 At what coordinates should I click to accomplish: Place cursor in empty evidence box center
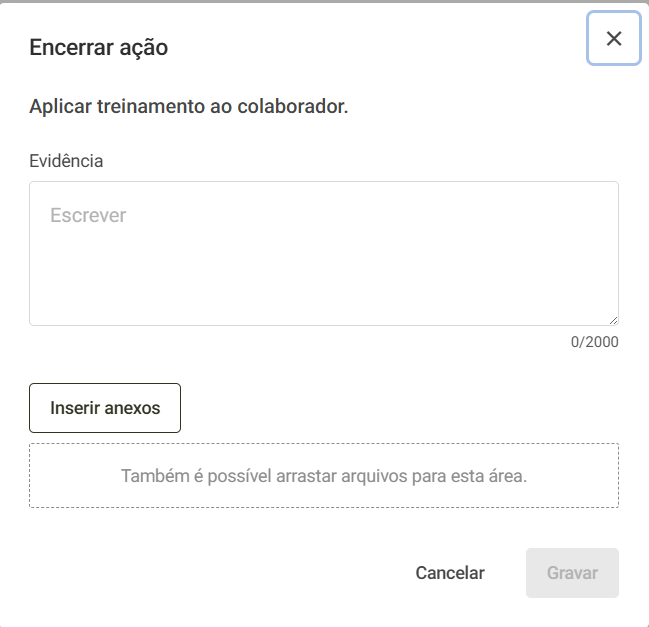[x=324, y=253]
